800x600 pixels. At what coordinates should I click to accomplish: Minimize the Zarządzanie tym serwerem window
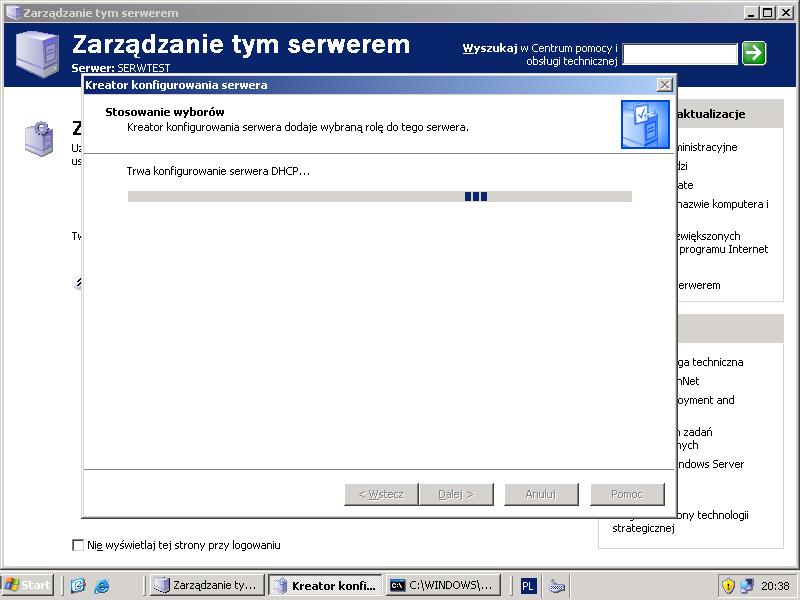click(751, 13)
